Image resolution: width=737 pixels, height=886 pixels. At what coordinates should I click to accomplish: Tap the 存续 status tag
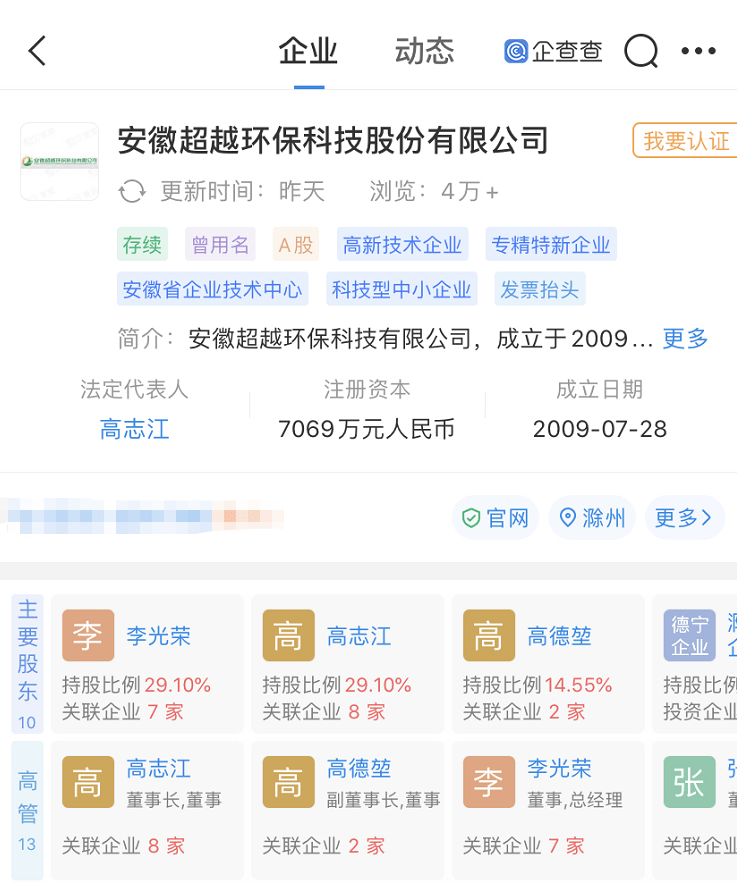point(142,244)
